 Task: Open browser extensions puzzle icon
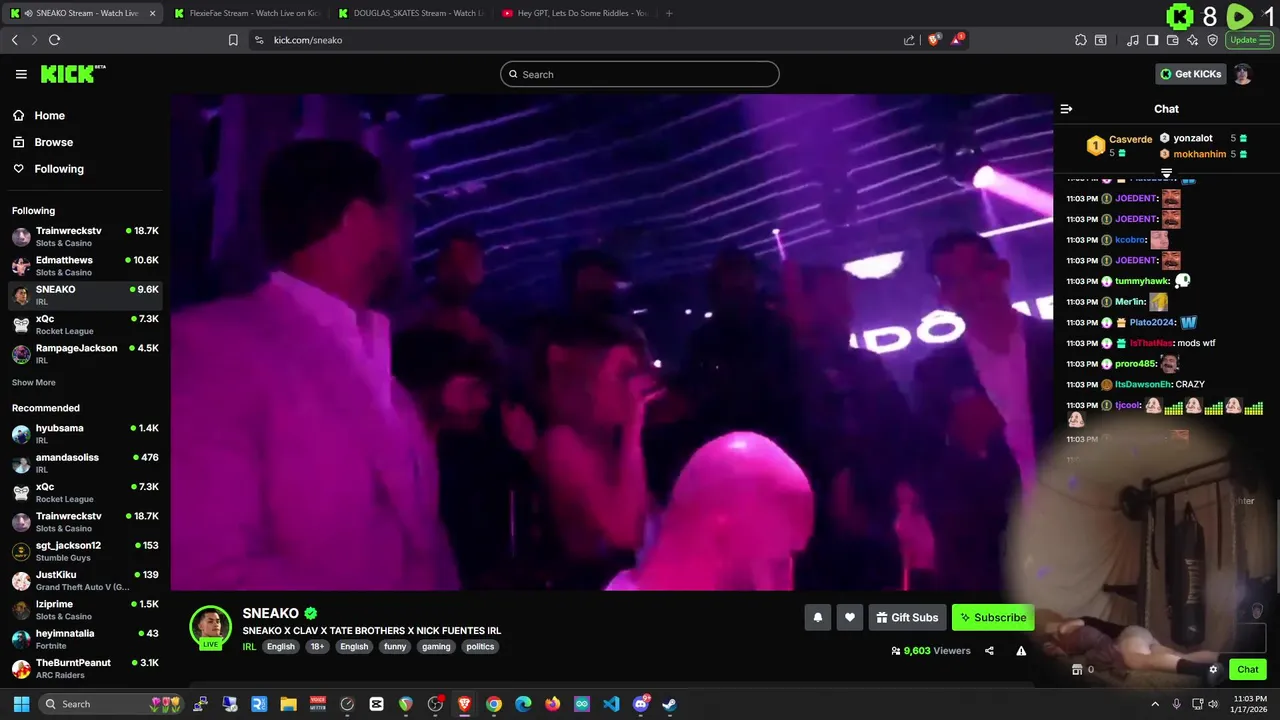point(1081,40)
